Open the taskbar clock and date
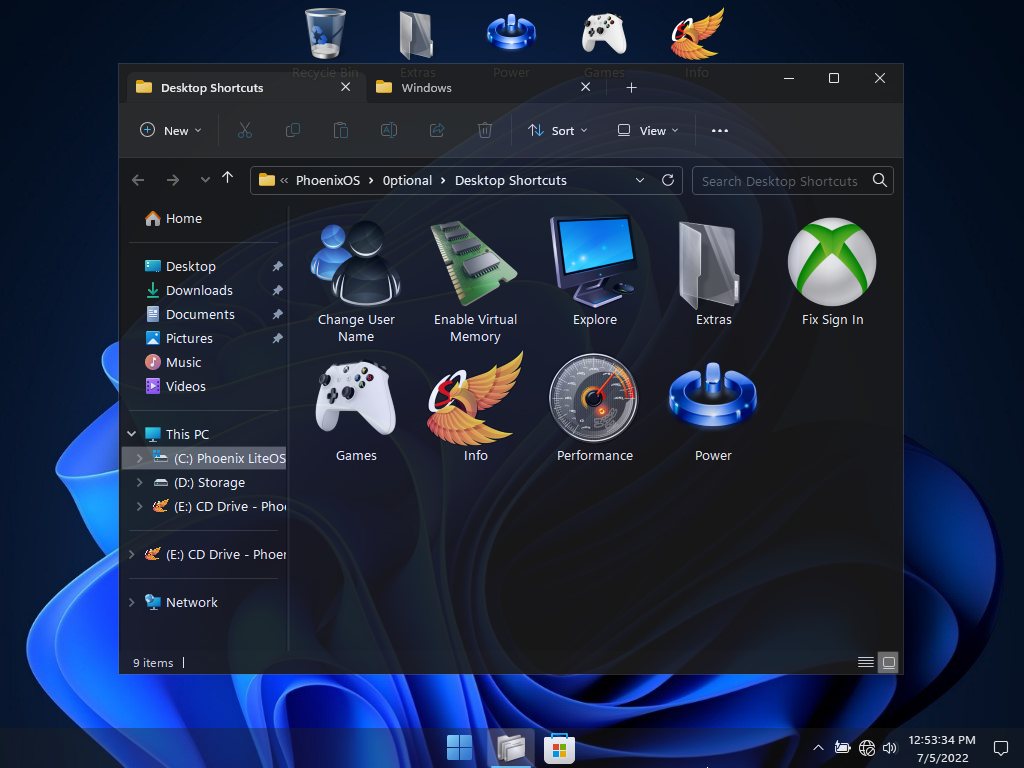The height and width of the screenshot is (768, 1024). [942, 748]
